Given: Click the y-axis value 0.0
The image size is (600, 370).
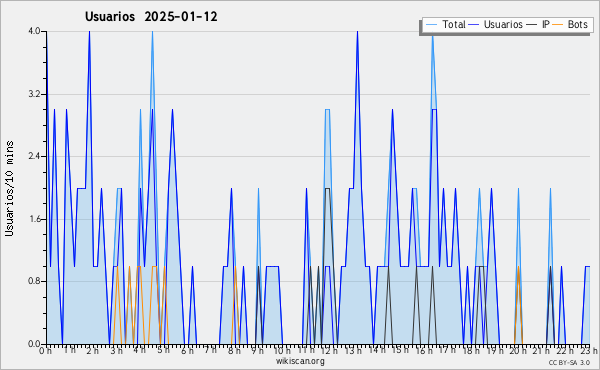Looking at the screenshot, I should [34, 344].
